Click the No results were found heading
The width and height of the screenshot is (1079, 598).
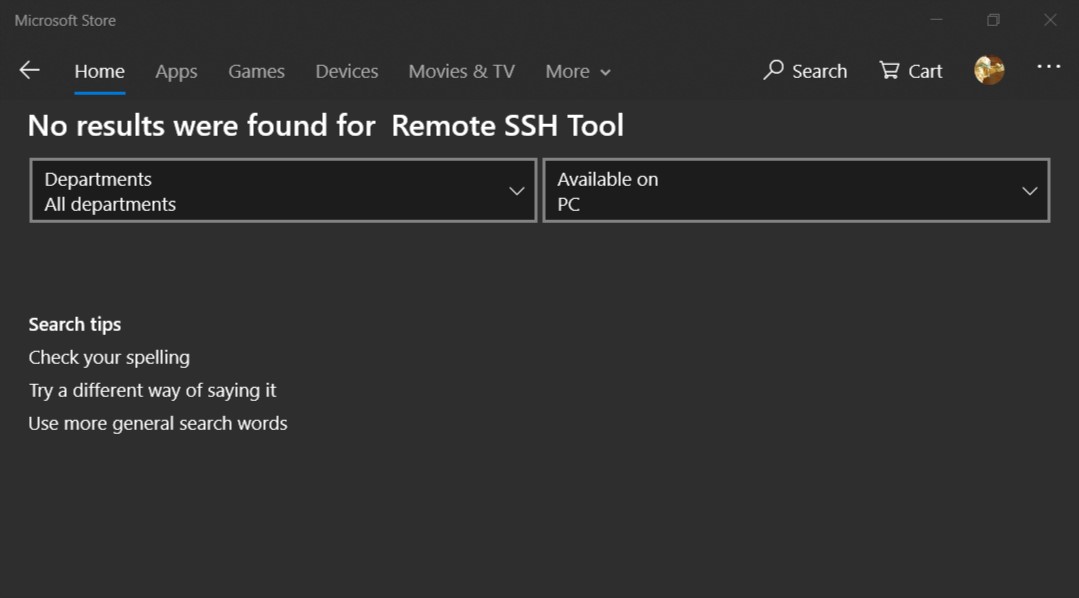[x=325, y=126]
